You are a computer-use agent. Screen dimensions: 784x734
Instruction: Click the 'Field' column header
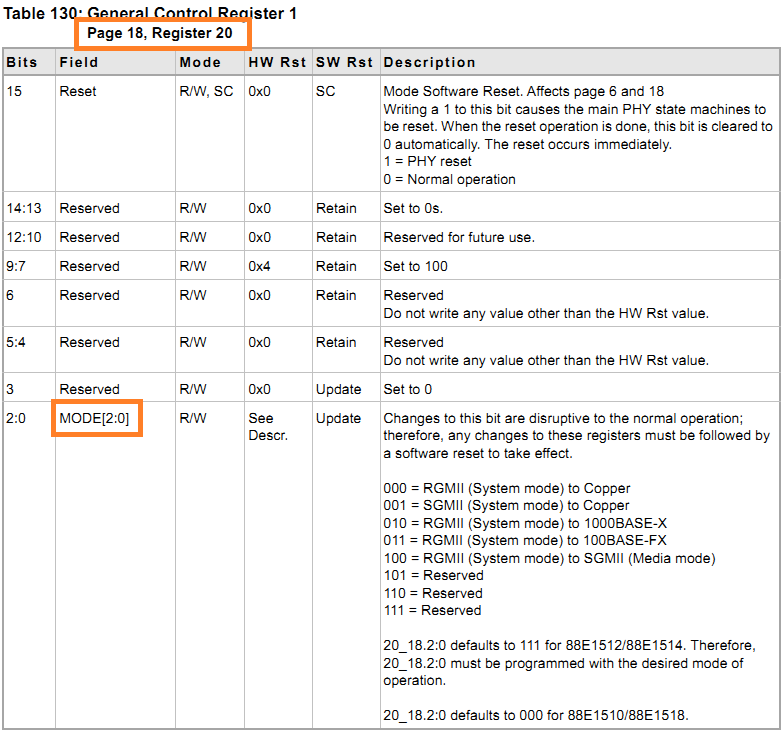coord(78,62)
